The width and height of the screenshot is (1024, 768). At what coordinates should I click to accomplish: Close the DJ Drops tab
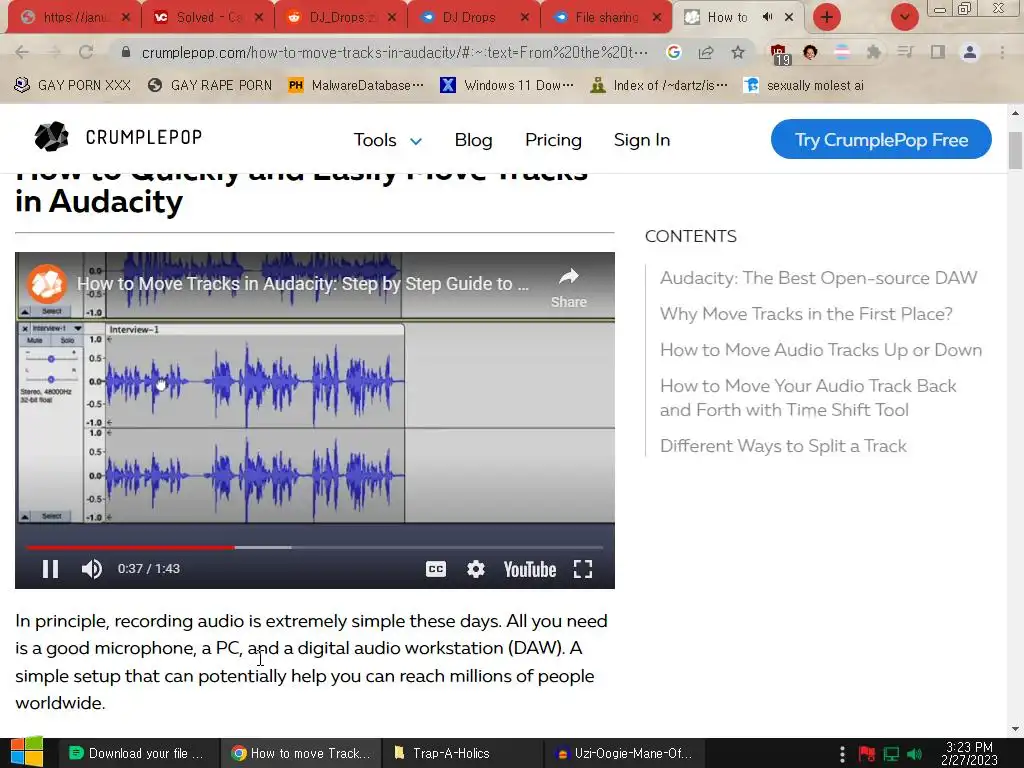[524, 18]
